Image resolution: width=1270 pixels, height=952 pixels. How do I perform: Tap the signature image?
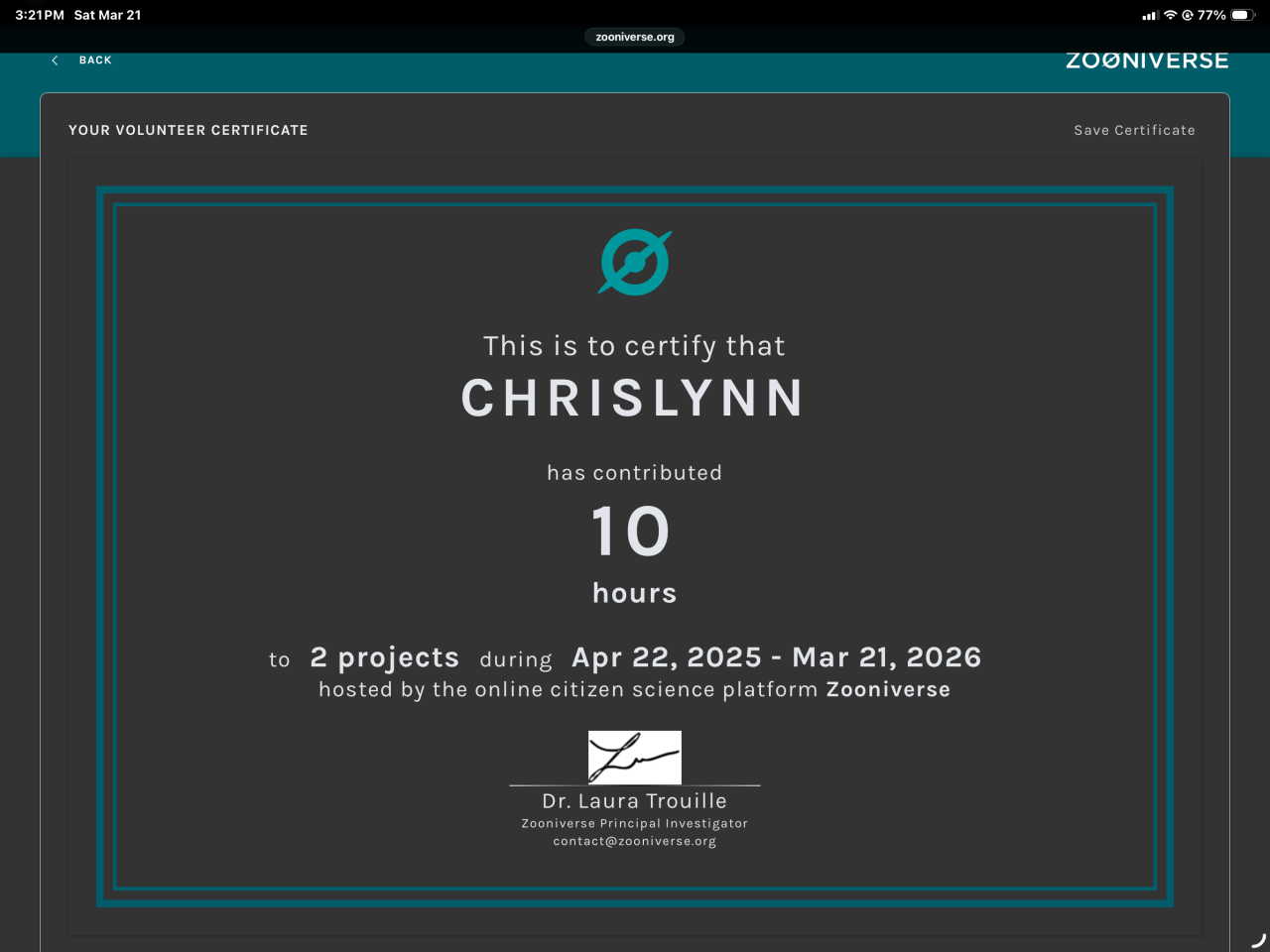click(x=635, y=758)
